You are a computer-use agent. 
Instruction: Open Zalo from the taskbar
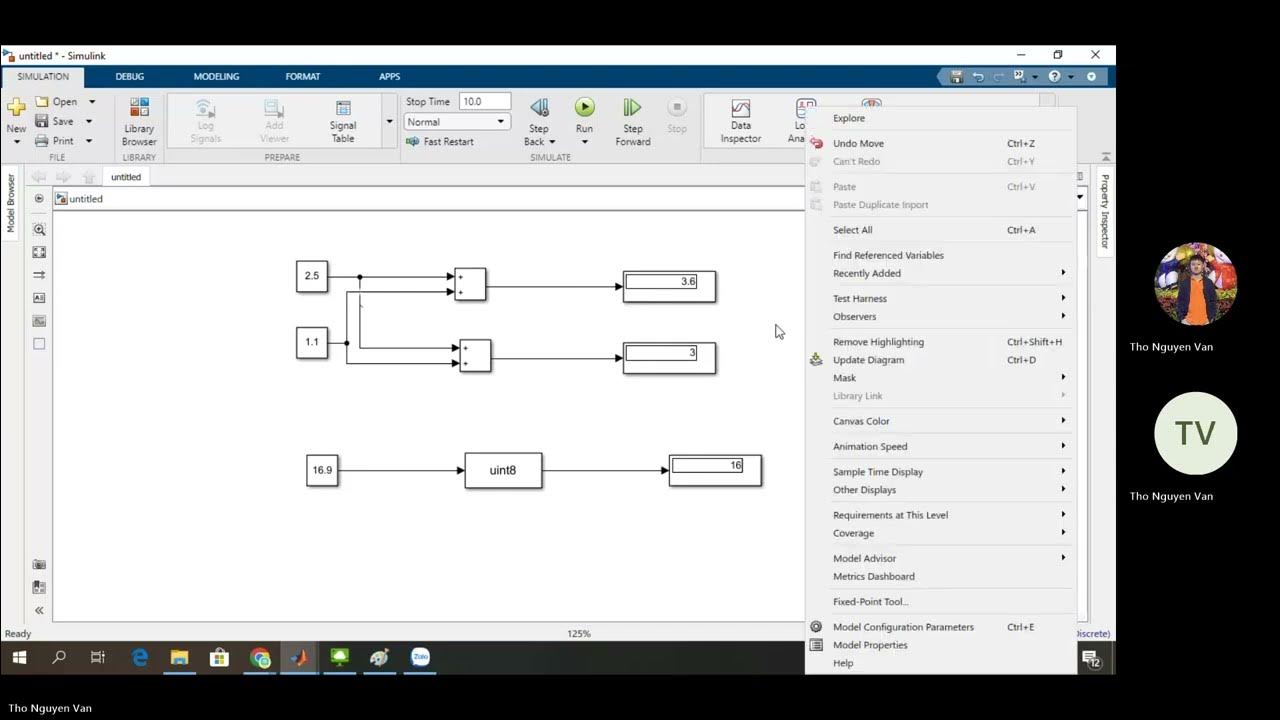point(420,657)
